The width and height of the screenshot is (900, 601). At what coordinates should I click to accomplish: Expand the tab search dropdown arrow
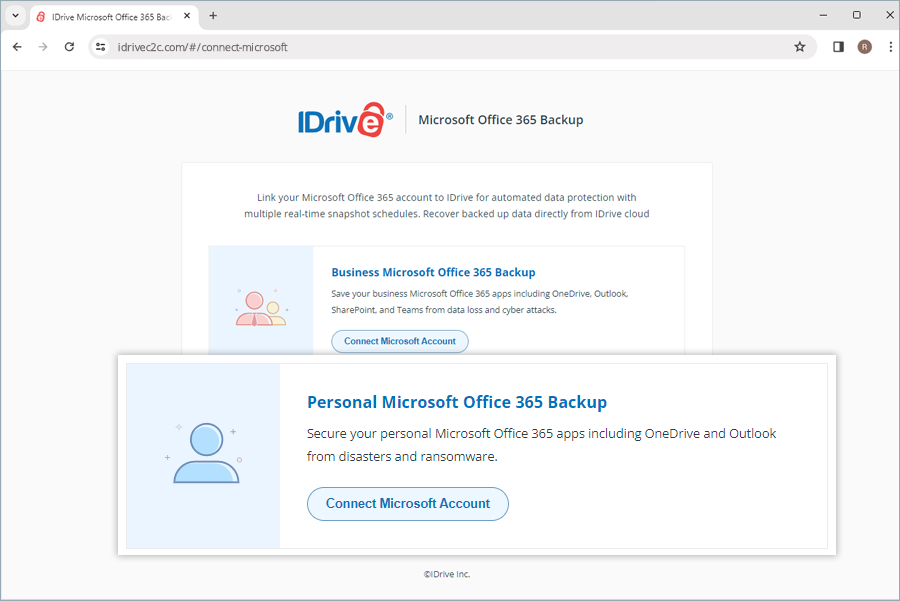pyautogui.click(x=15, y=16)
